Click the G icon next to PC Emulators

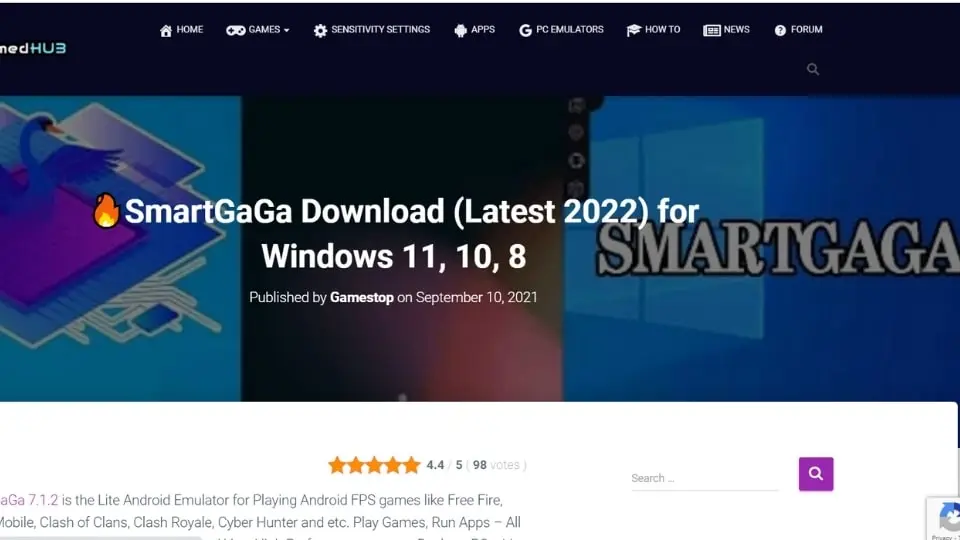click(525, 31)
